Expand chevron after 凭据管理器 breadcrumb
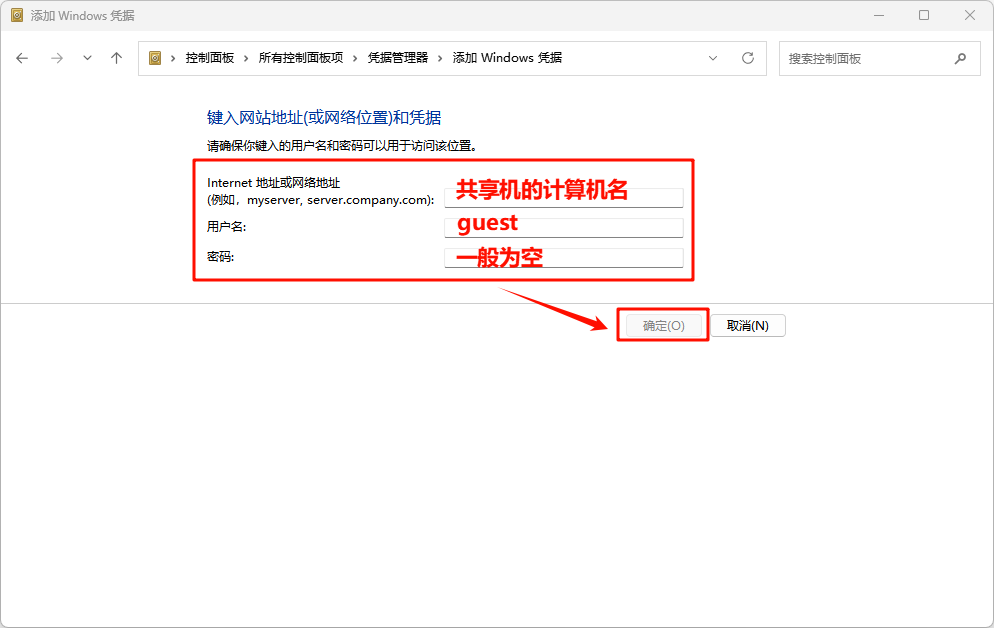This screenshot has width=994, height=628. (x=440, y=58)
